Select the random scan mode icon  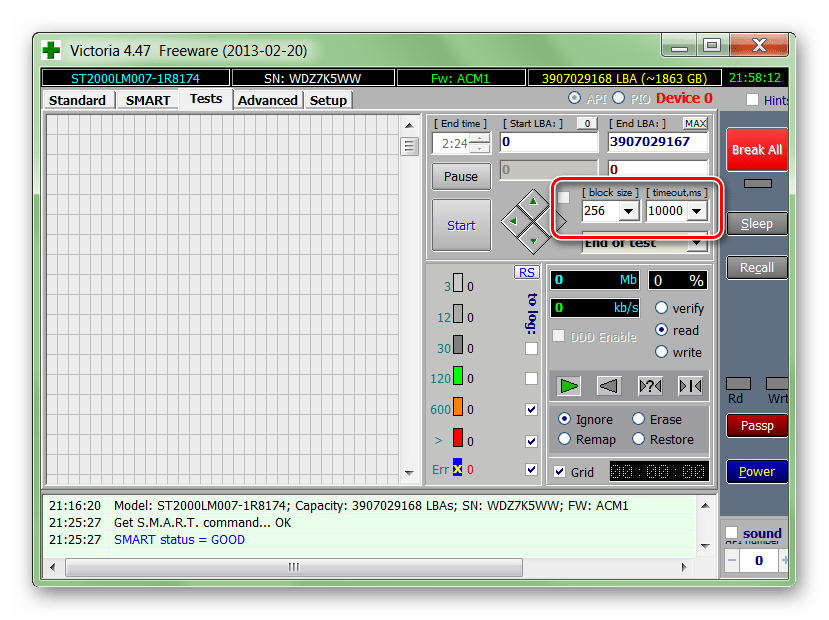coord(650,385)
